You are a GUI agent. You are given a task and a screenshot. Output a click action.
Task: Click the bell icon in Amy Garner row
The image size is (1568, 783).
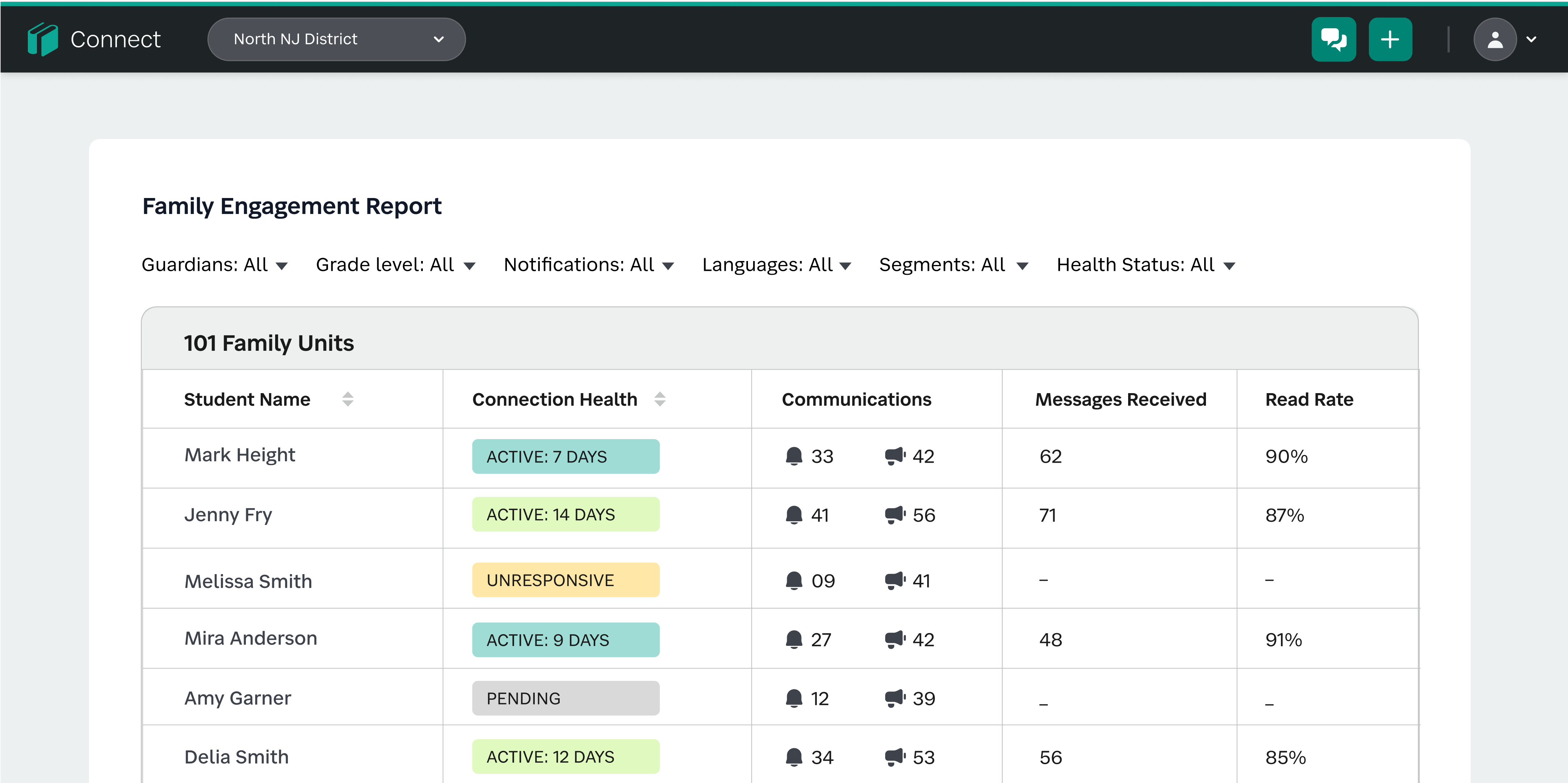(794, 698)
